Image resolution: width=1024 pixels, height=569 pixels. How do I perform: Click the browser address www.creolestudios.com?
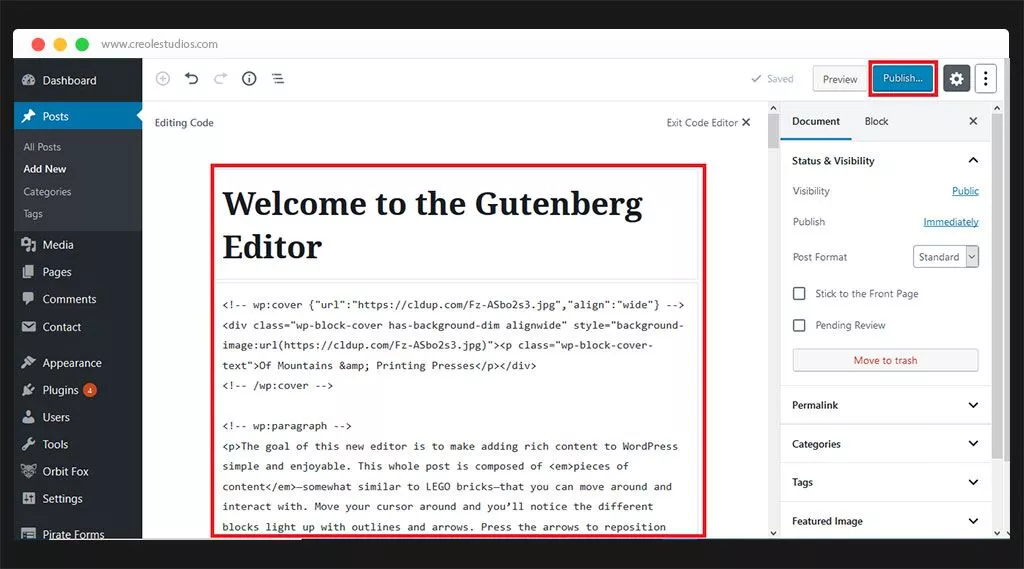point(159,44)
